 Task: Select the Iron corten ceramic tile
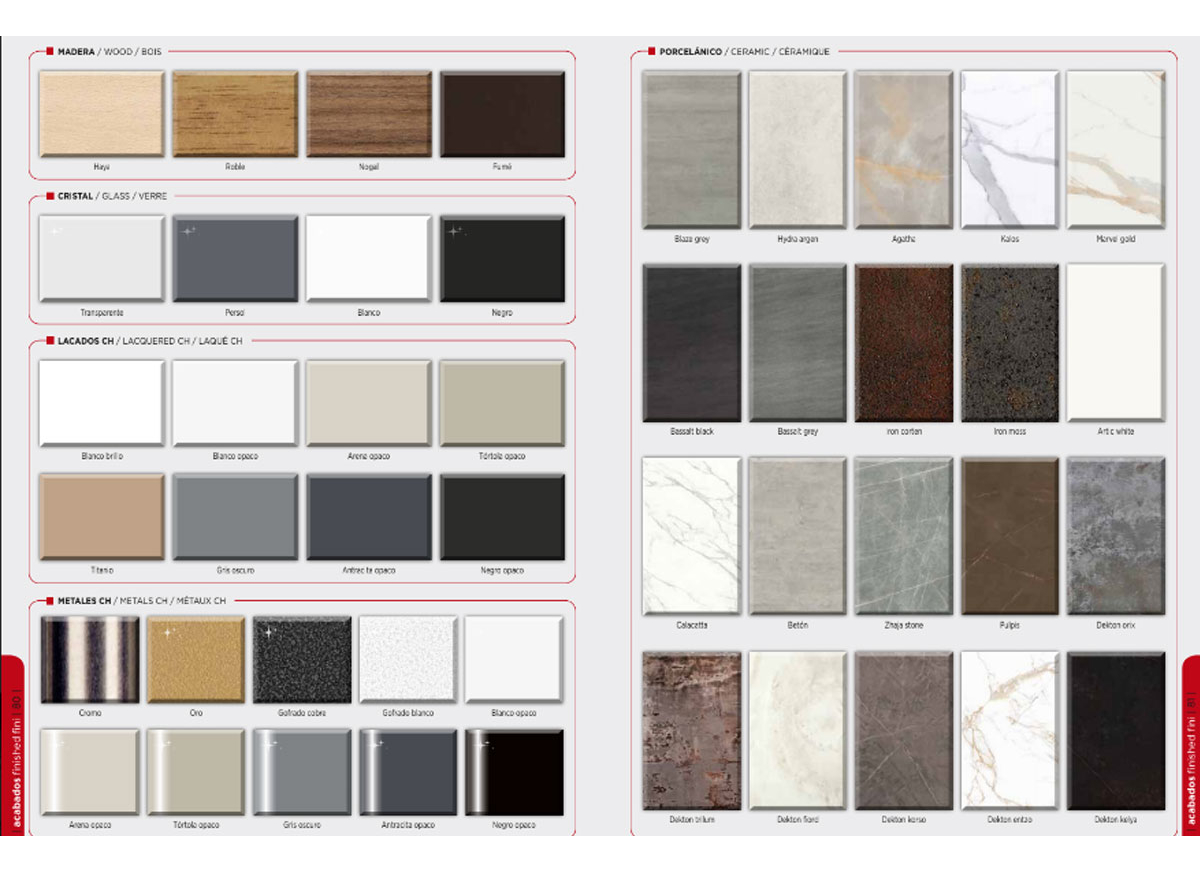pos(904,343)
